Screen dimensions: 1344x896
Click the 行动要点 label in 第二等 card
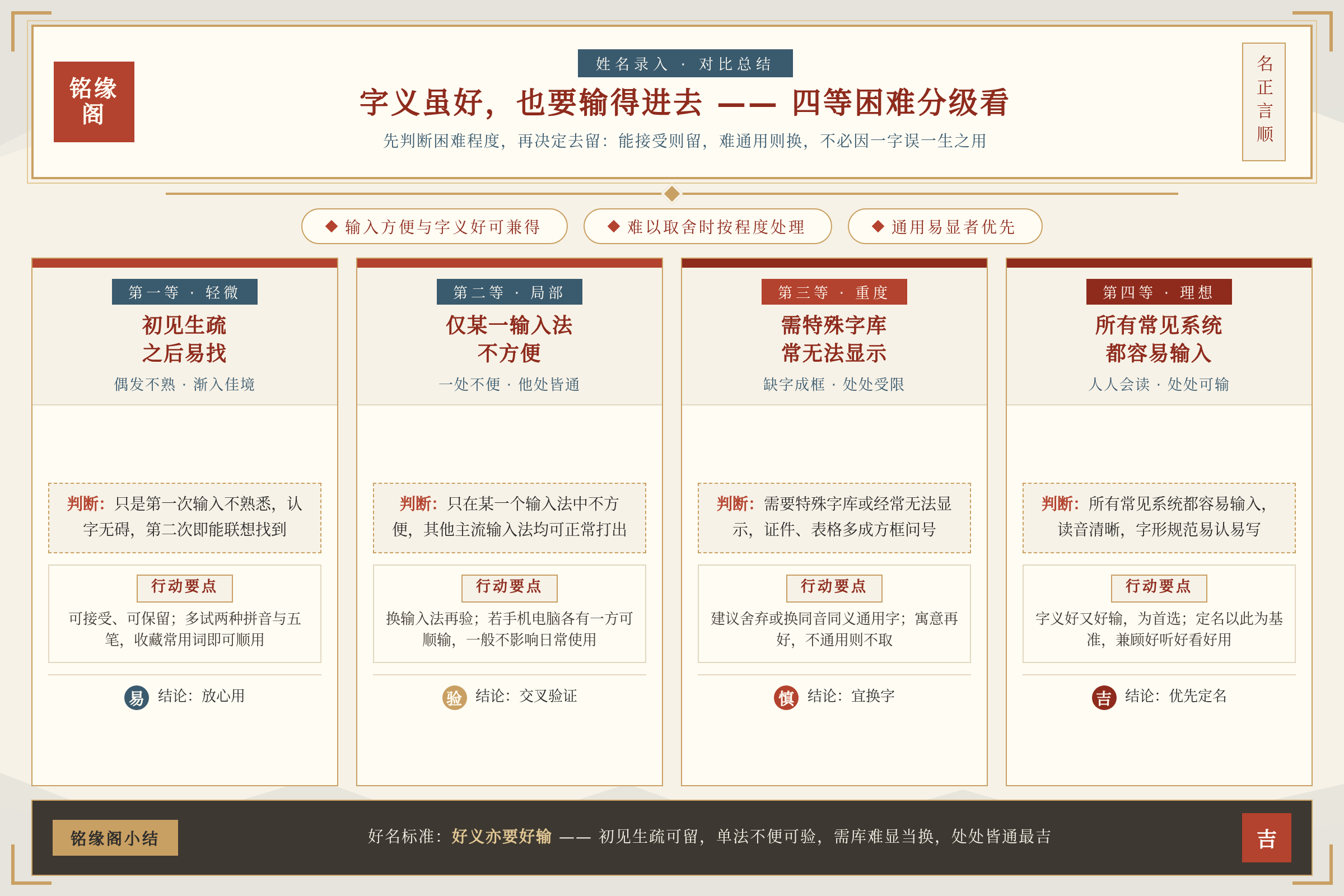(509, 587)
